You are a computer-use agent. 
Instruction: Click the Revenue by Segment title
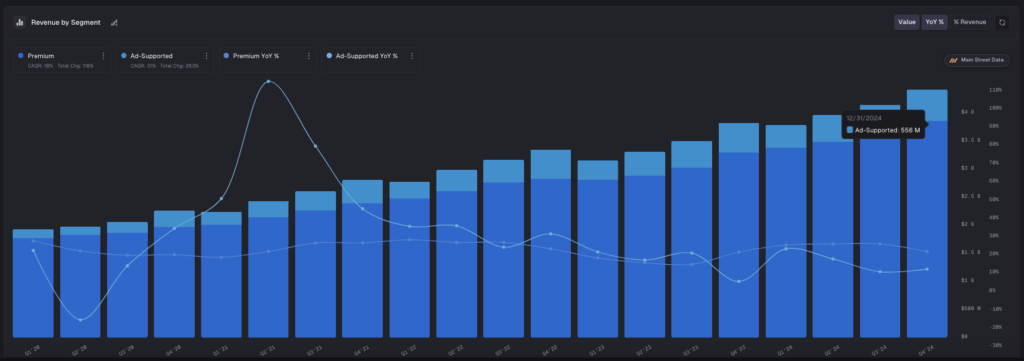(66, 22)
